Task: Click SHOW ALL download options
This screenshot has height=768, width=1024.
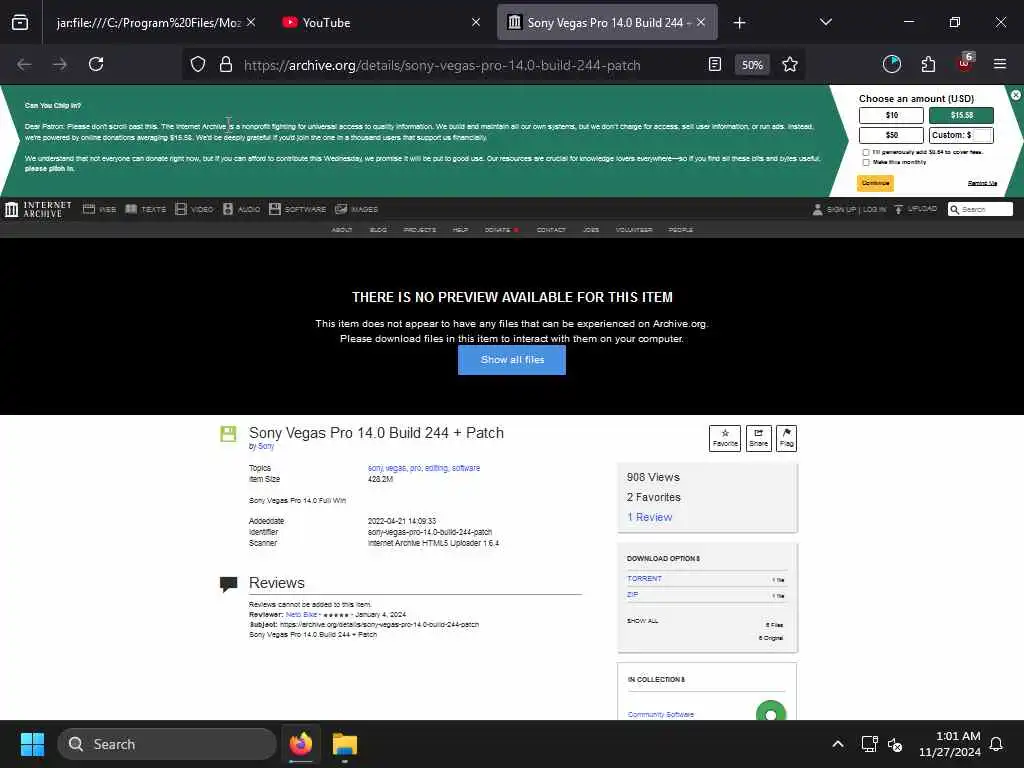Action: (x=643, y=621)
